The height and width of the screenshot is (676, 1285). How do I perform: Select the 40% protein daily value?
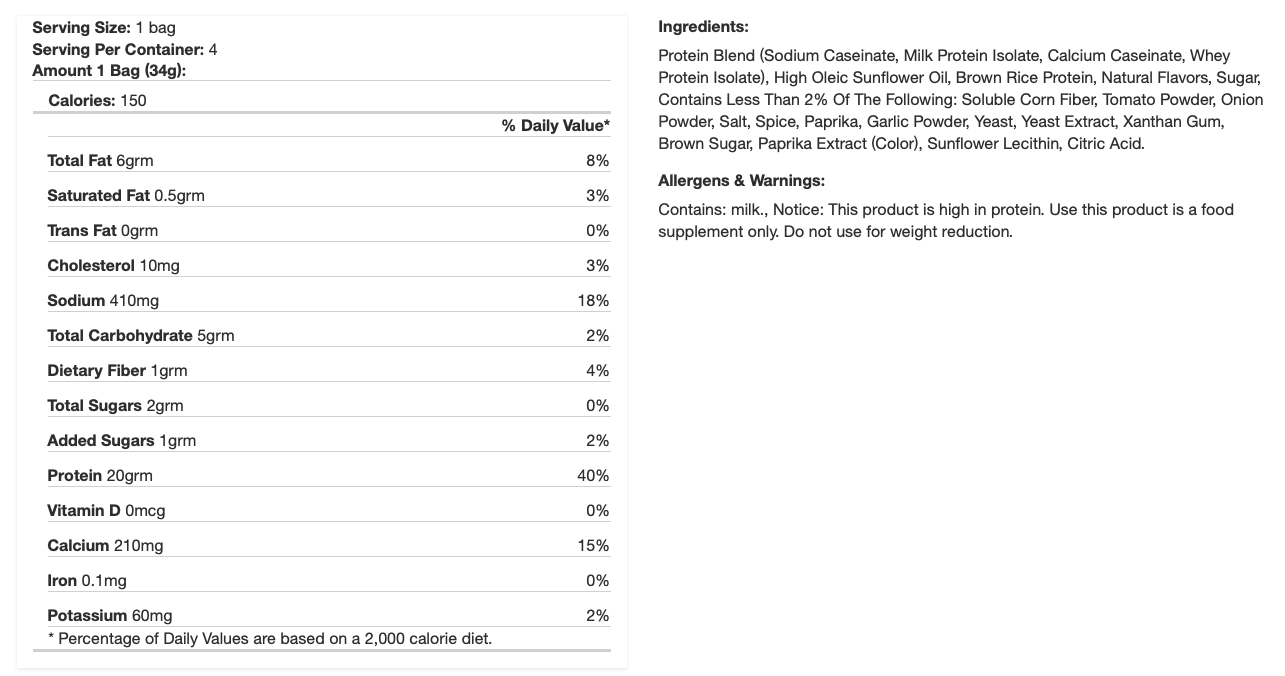point(593,475)
